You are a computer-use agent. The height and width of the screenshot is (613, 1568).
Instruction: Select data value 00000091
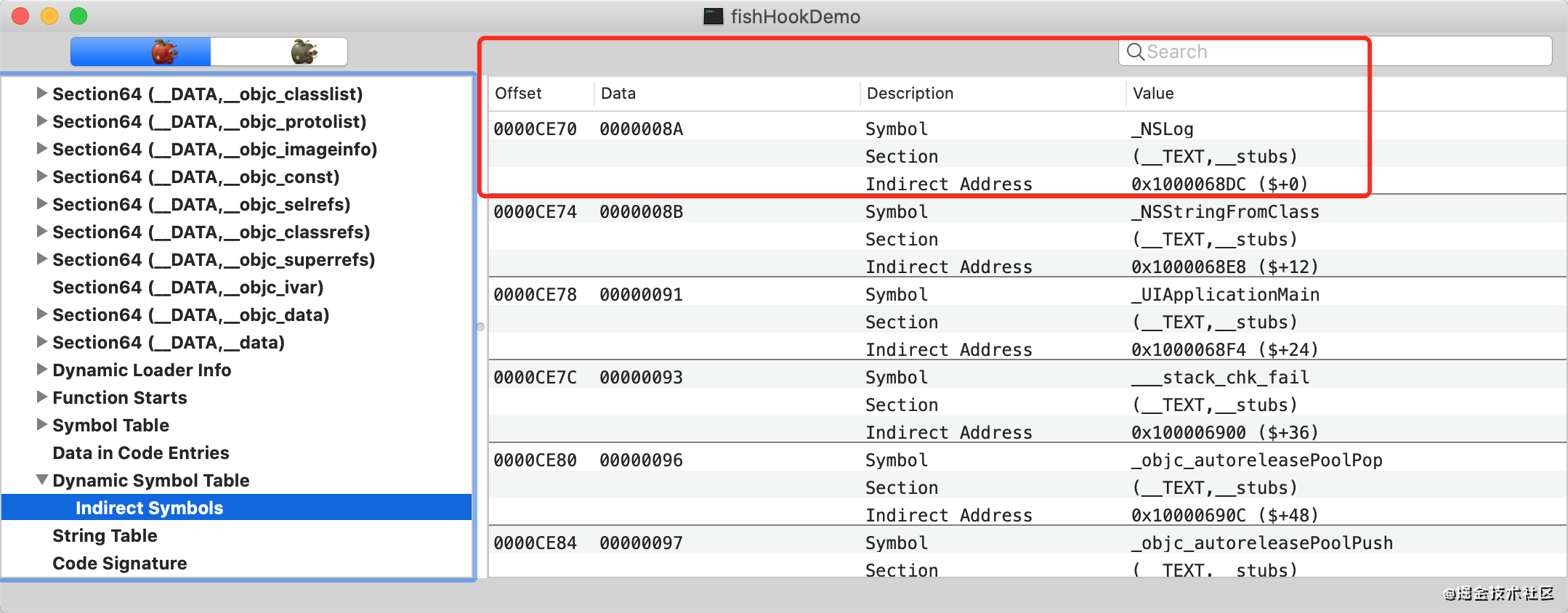pyautogui.click(x=642, y=295)
